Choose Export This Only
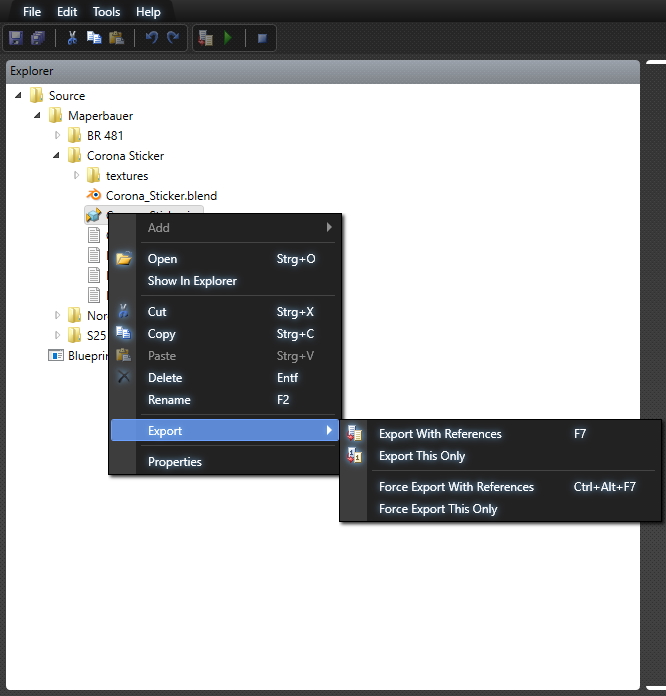Viewport: 666px width, 696px height. [500, 456]
